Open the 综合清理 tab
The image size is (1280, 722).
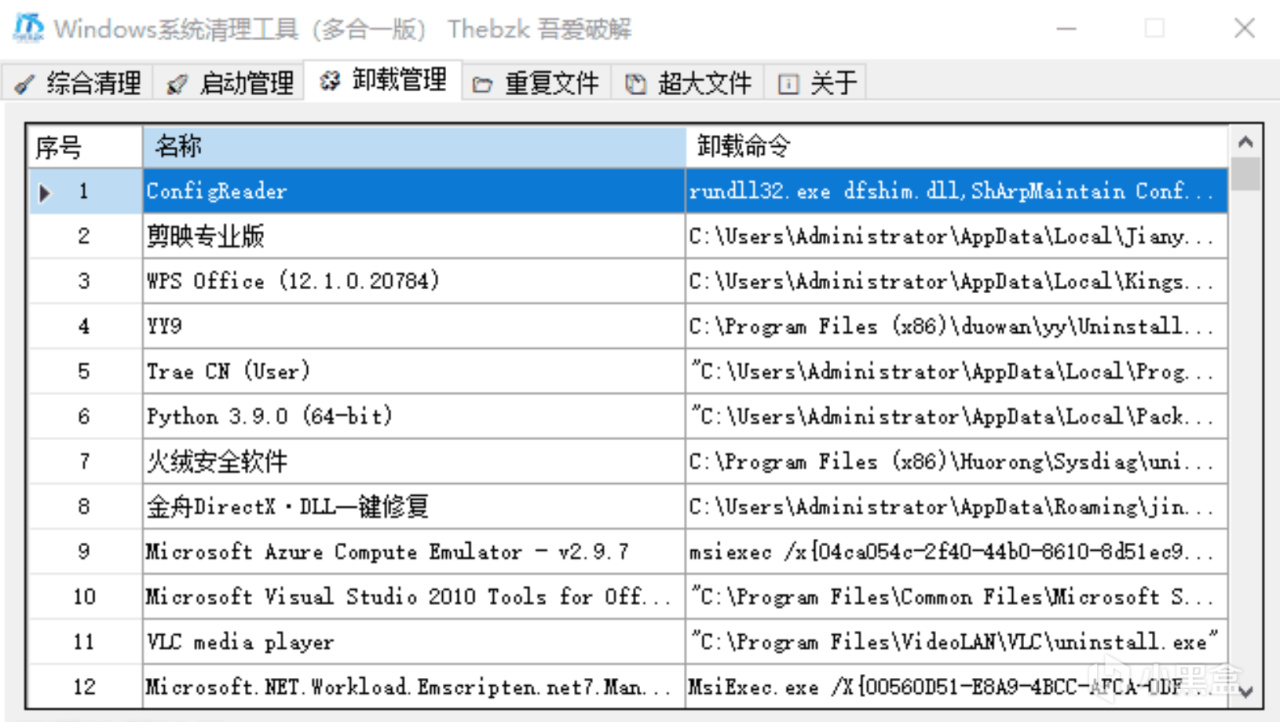coord(78,83)
